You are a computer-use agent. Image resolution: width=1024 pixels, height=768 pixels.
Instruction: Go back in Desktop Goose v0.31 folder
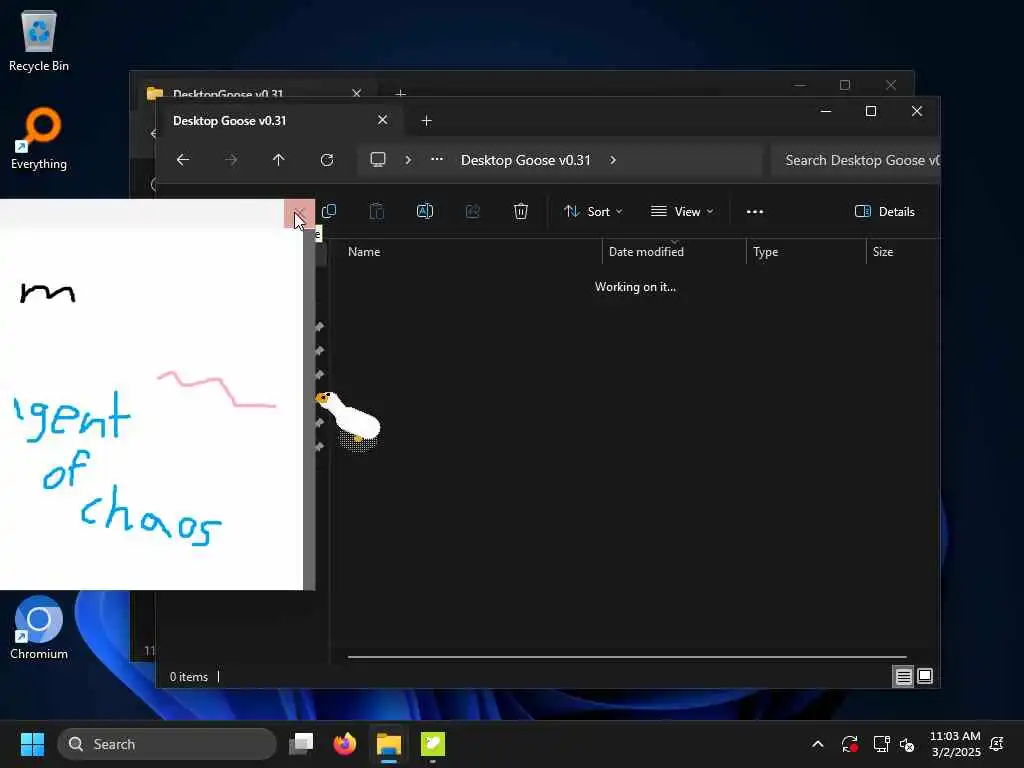[x=183, y=160]
